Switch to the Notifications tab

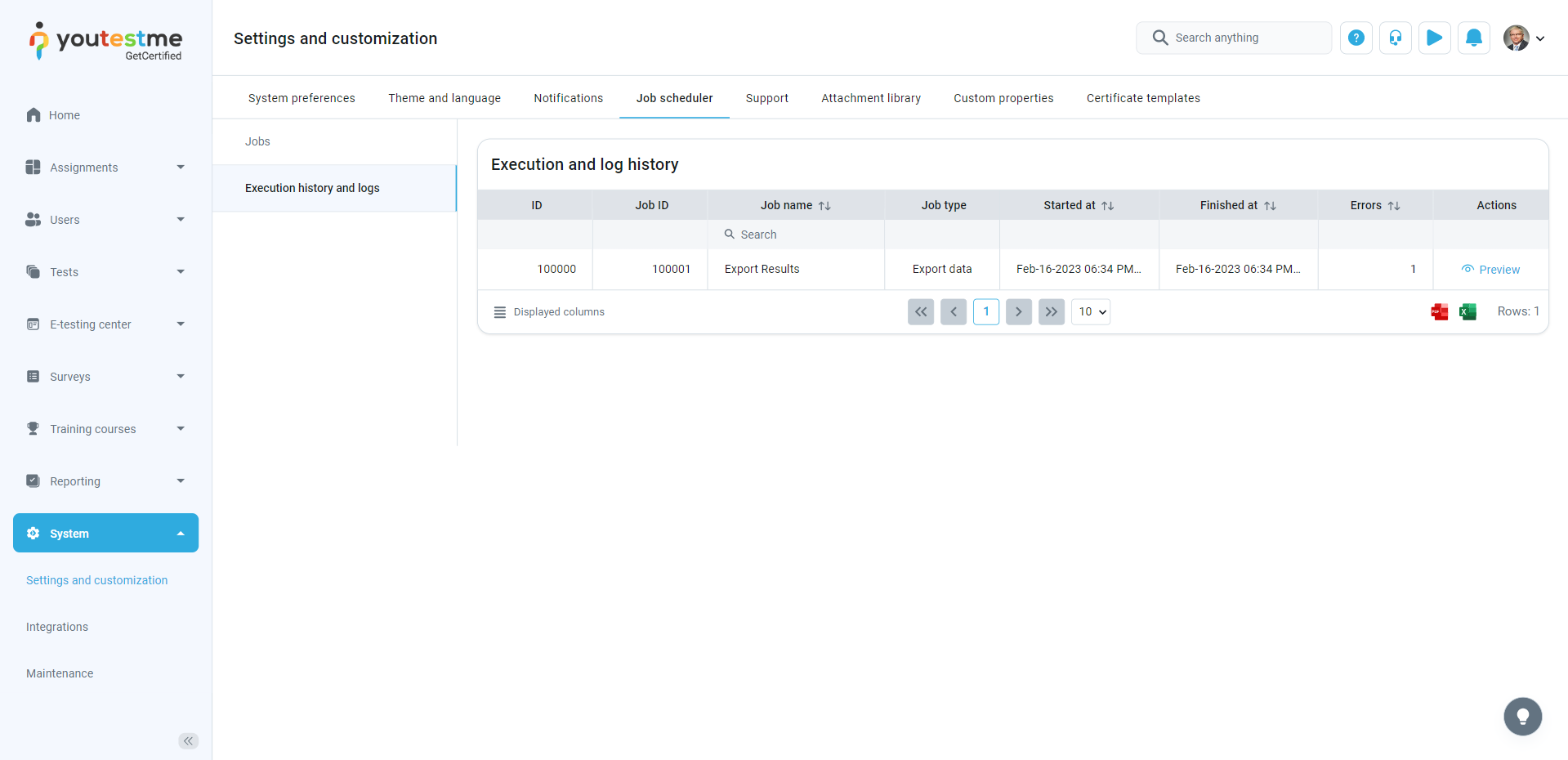pos(568,98)
